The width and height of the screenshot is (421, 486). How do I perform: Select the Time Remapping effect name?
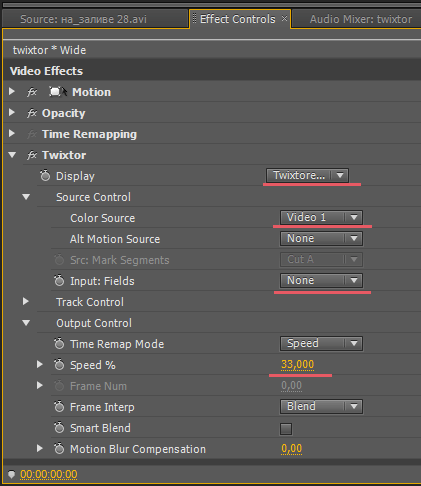(x=89, y=134)
